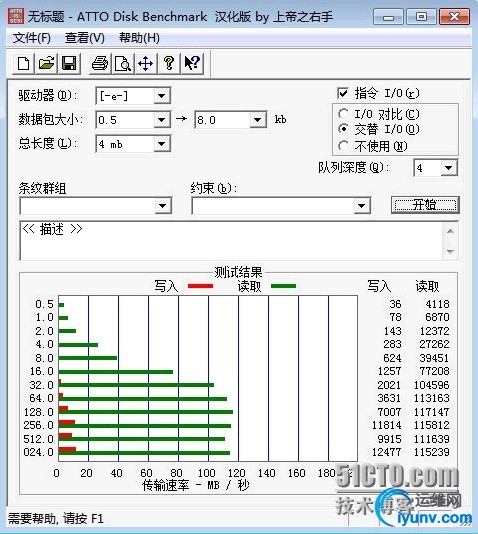
Task: Click the read value 77208
Action: click(x=434, y=371)
